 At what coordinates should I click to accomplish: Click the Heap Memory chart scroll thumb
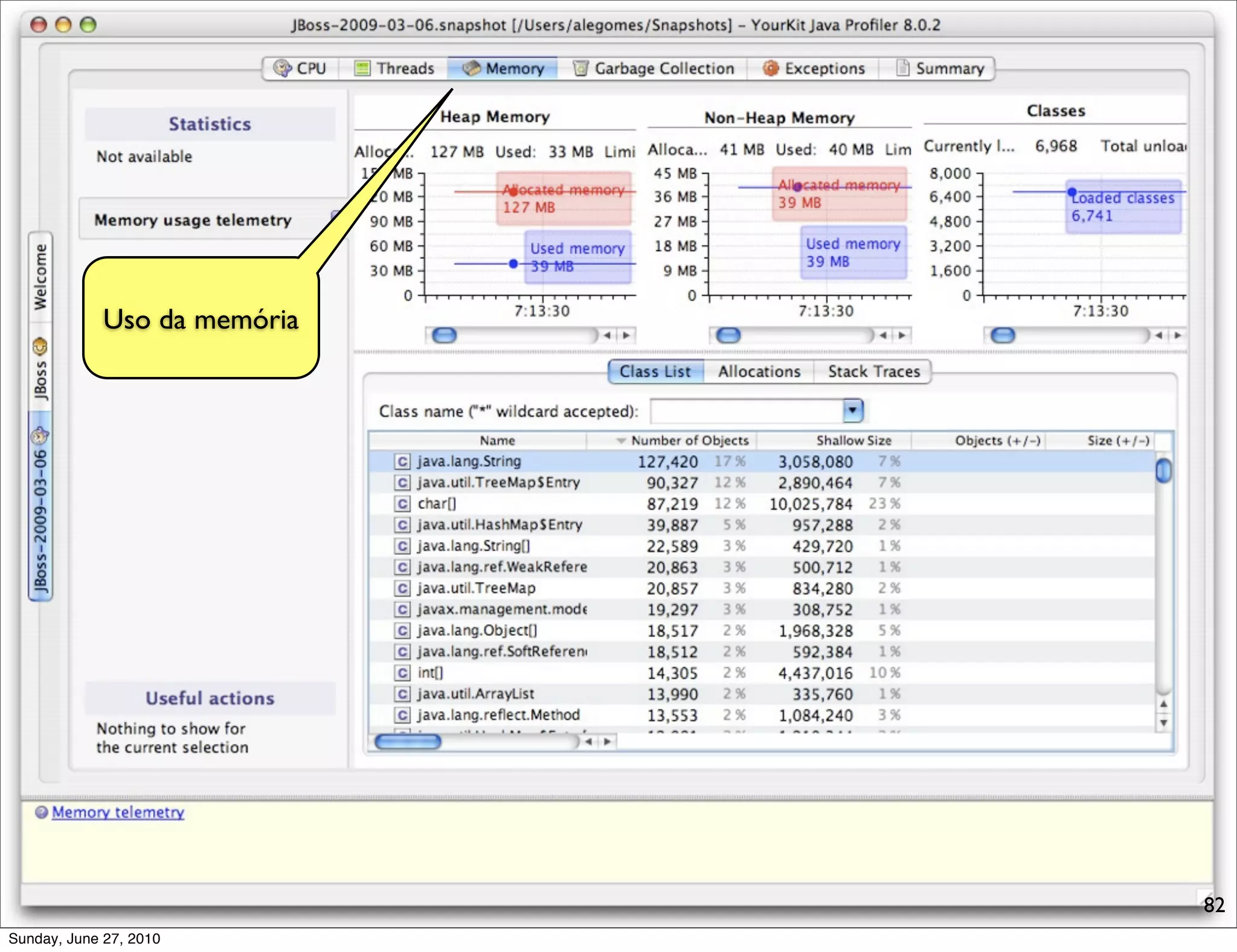(x=445, y=335)
